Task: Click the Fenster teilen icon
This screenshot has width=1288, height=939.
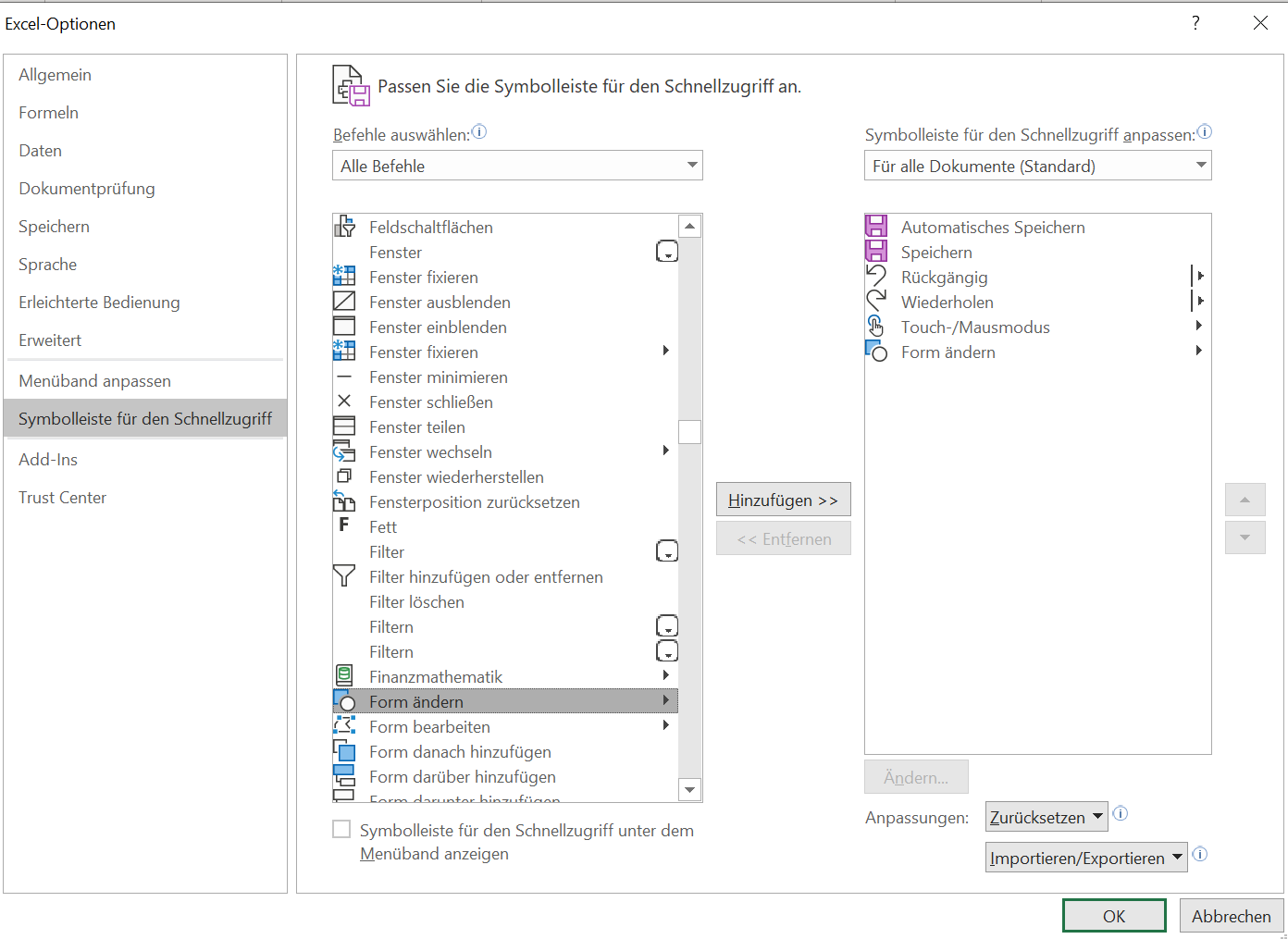Action: 344,426
